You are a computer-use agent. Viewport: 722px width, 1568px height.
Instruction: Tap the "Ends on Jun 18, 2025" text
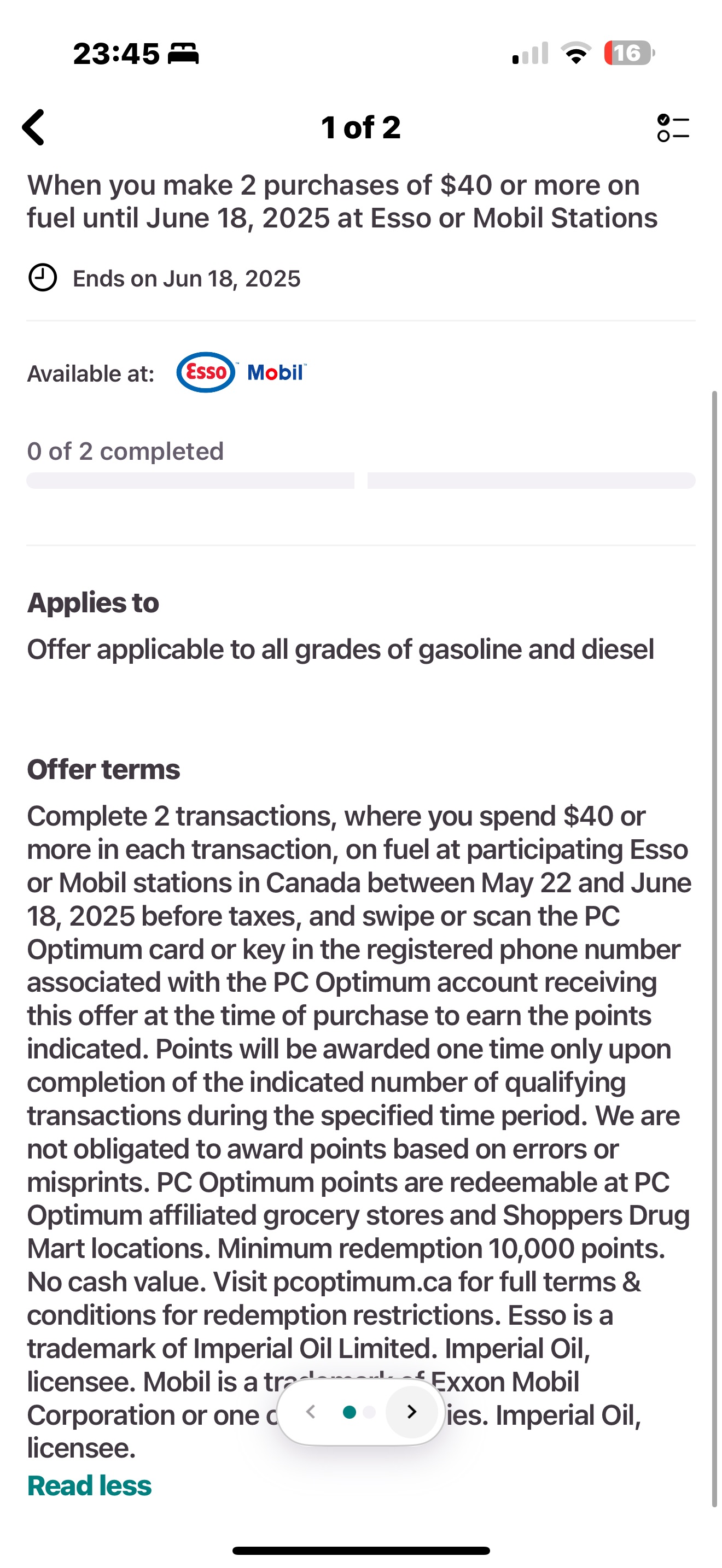coord(187,279)
